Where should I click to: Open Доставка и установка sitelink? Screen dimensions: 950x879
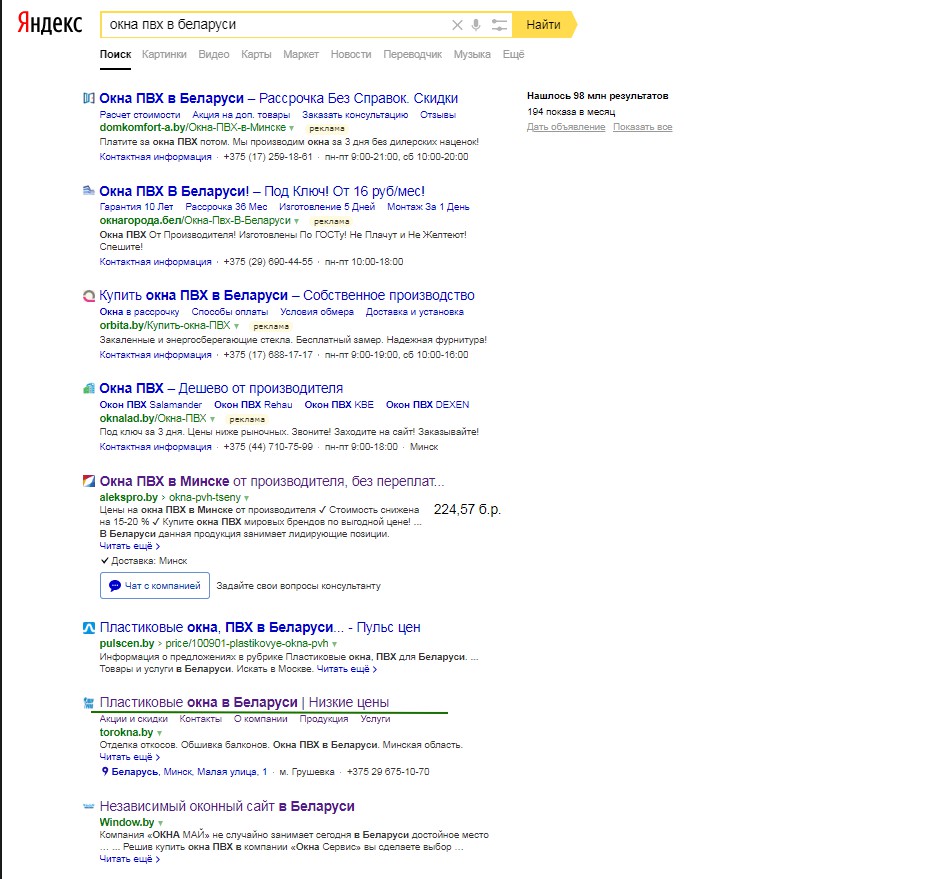(x=414, y=311)
